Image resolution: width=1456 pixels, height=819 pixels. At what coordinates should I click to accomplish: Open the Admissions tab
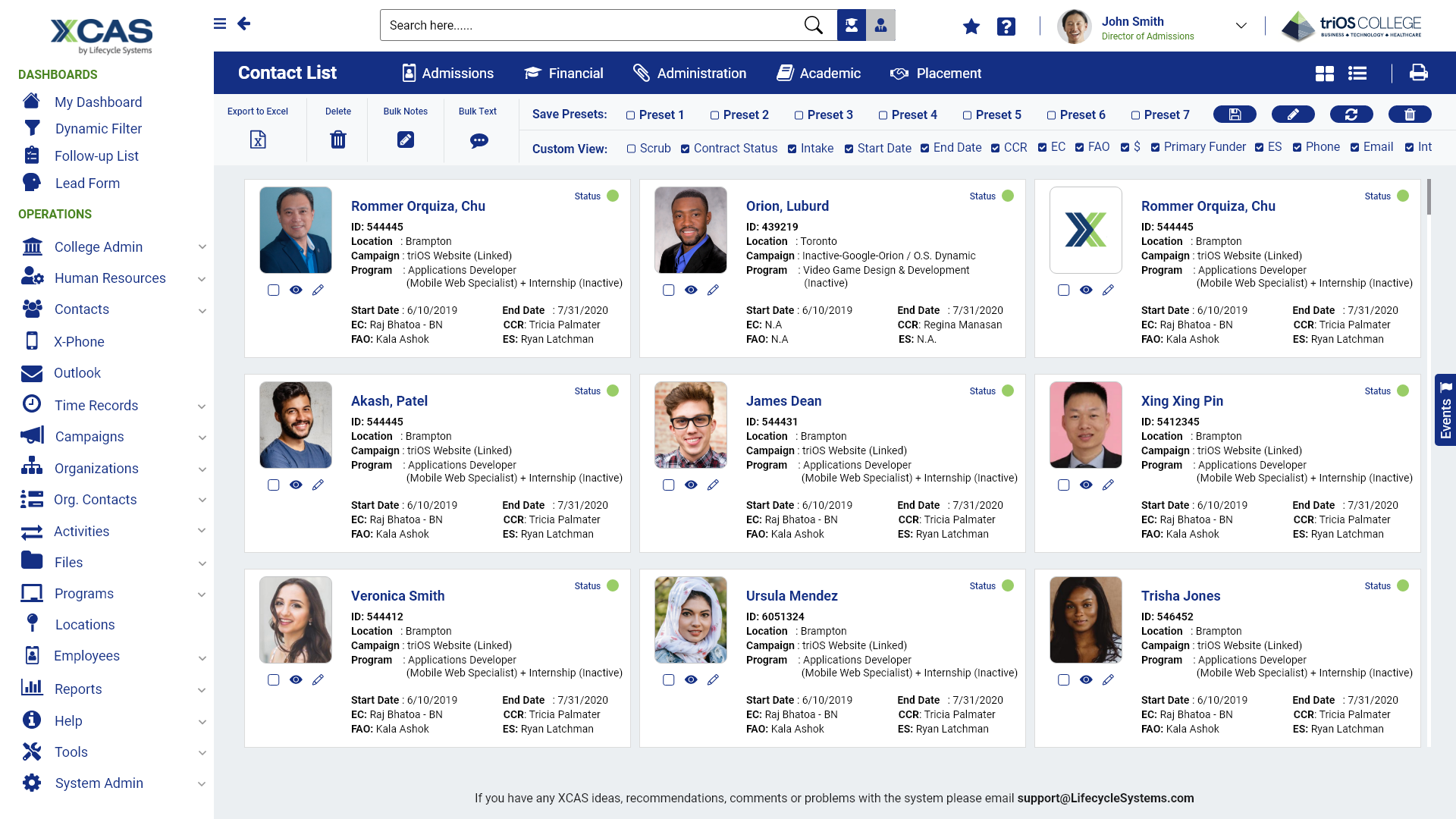click(x=447, y=74)
